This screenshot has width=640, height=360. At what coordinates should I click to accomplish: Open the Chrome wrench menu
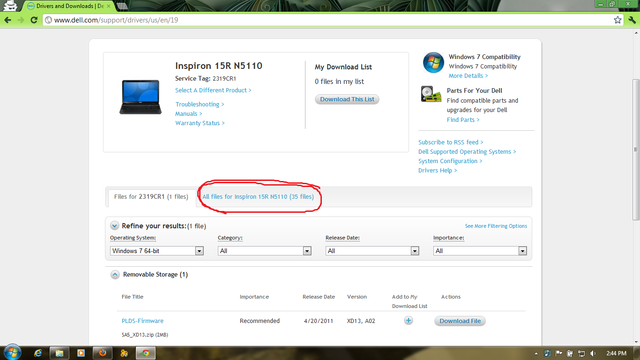pyautogui.click(x=632, y=20)
